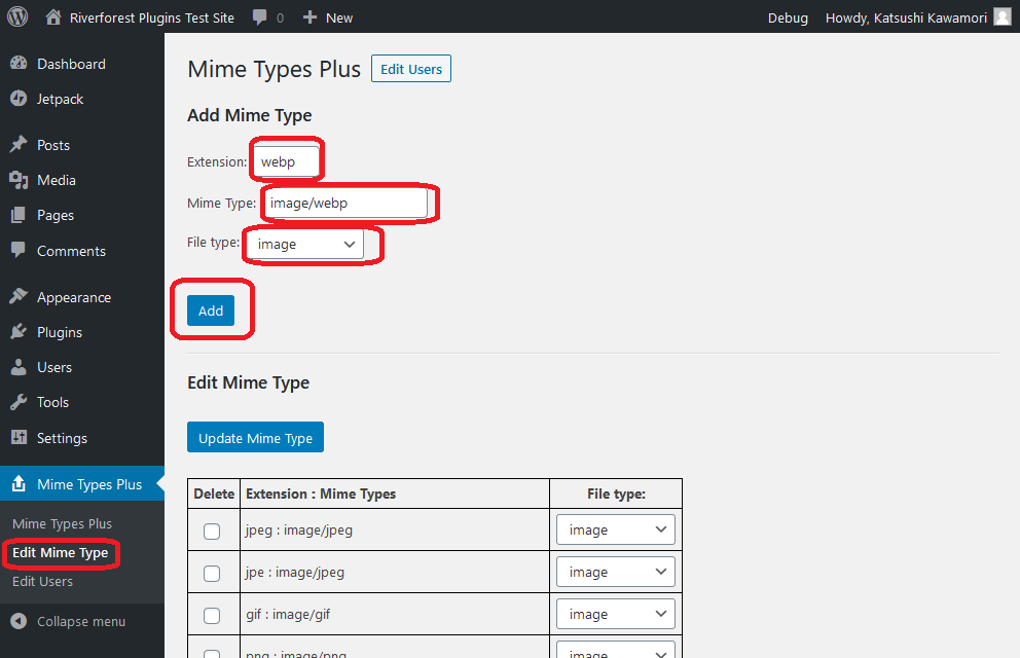Select Edit Mime Type in the submenu

pos(61,553)
